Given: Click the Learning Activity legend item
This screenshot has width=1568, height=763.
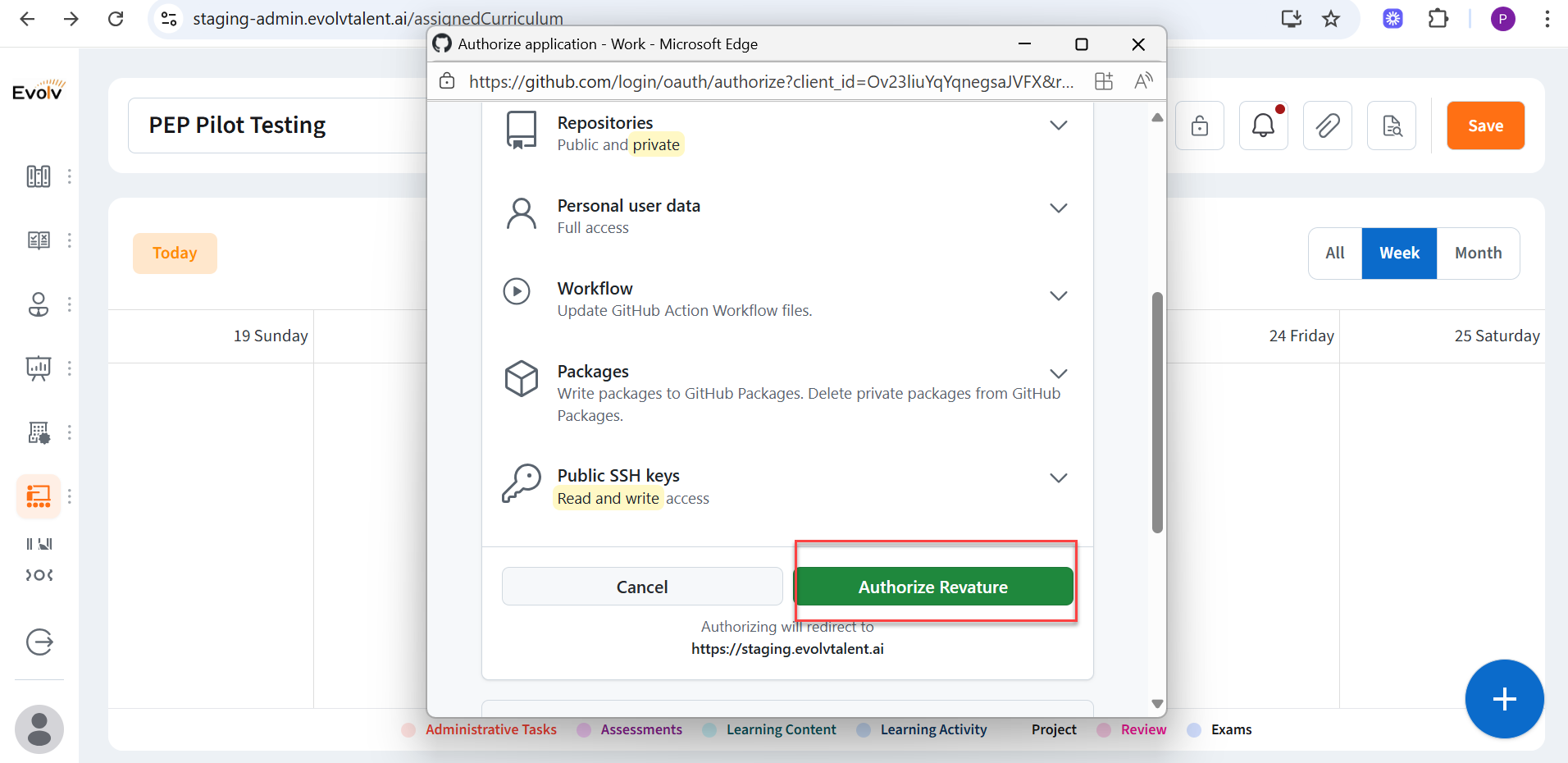Looking at the screenshot, I should (x=922, y=729).
